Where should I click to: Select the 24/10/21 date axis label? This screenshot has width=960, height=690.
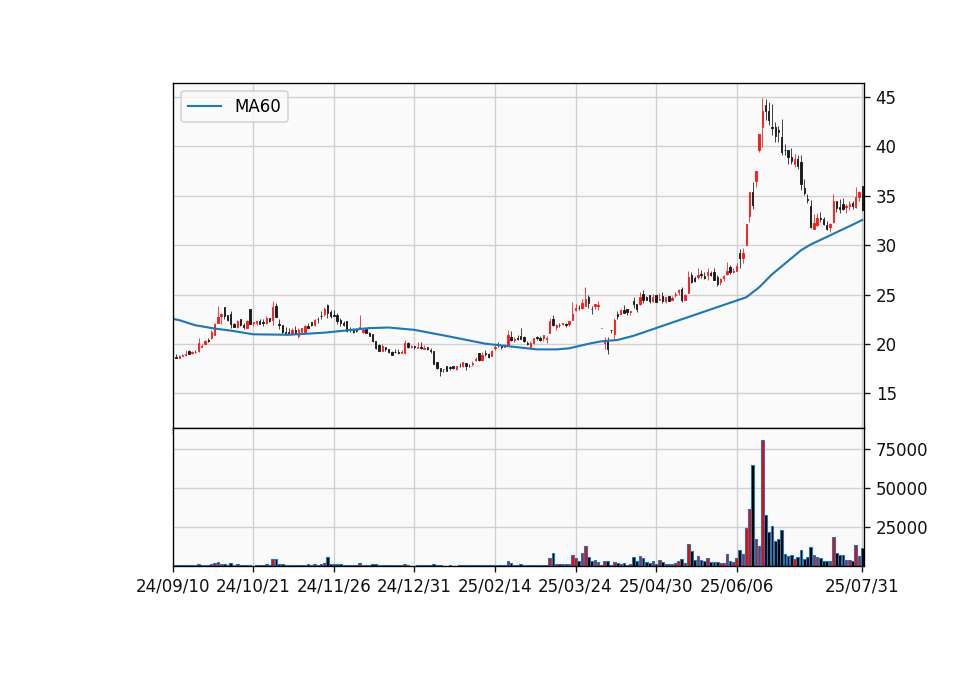252,586
